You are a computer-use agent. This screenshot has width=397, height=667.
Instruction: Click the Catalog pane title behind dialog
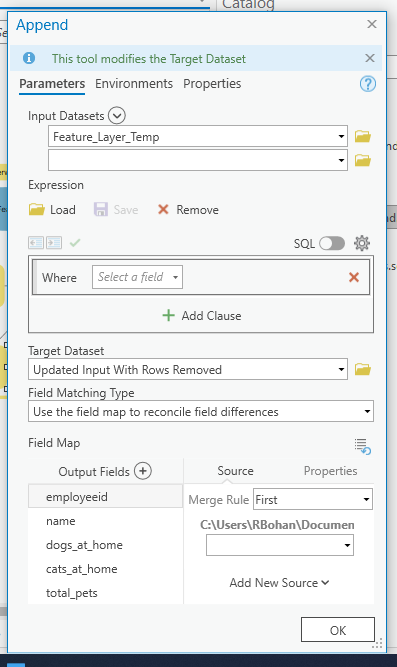(248, 4)
